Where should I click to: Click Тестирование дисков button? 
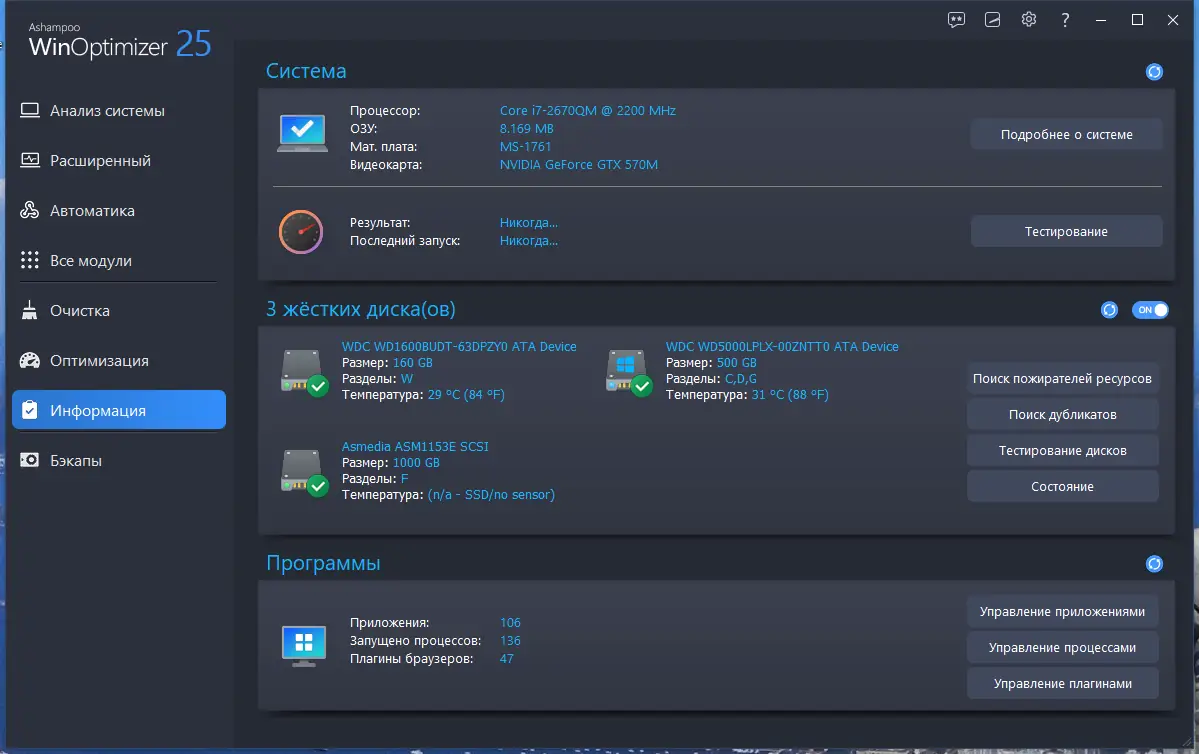[x=1062, y=450]
